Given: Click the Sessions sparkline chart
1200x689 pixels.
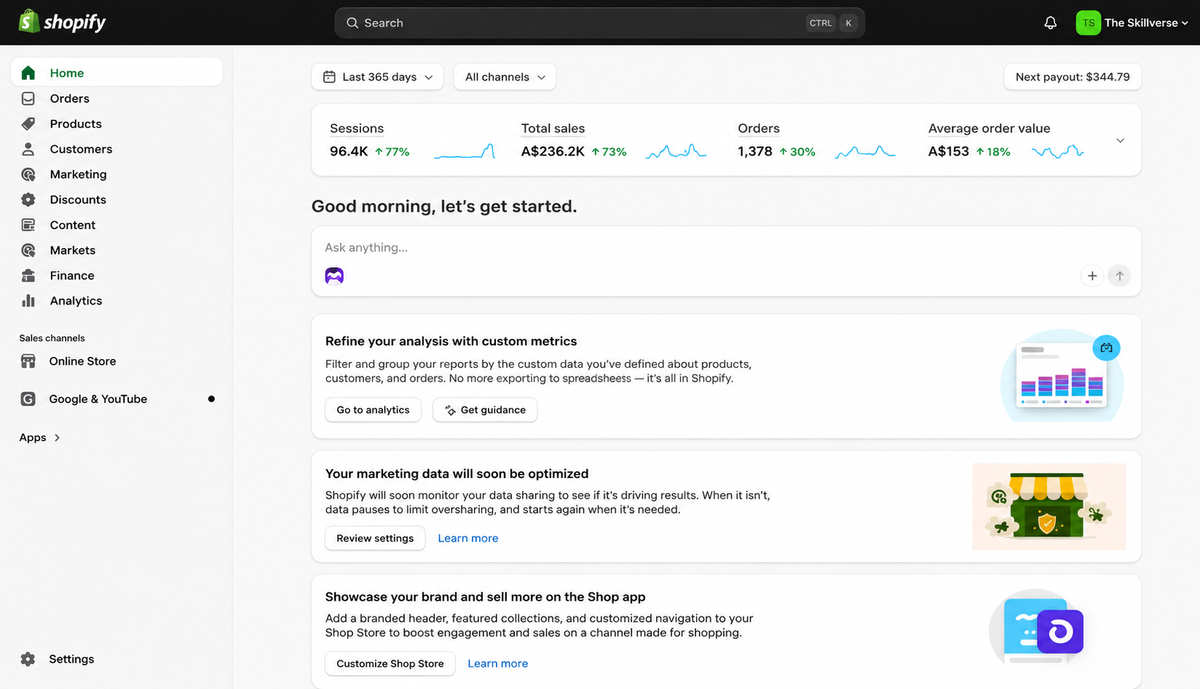Looking at the screenshot, I should (464, 151).
